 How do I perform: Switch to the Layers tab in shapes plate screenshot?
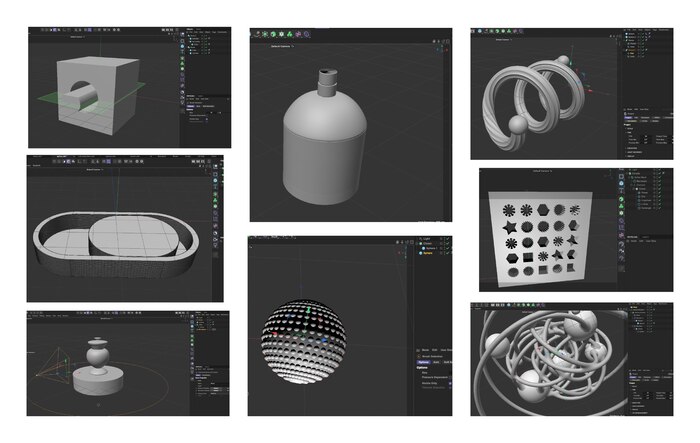[645, 237]
